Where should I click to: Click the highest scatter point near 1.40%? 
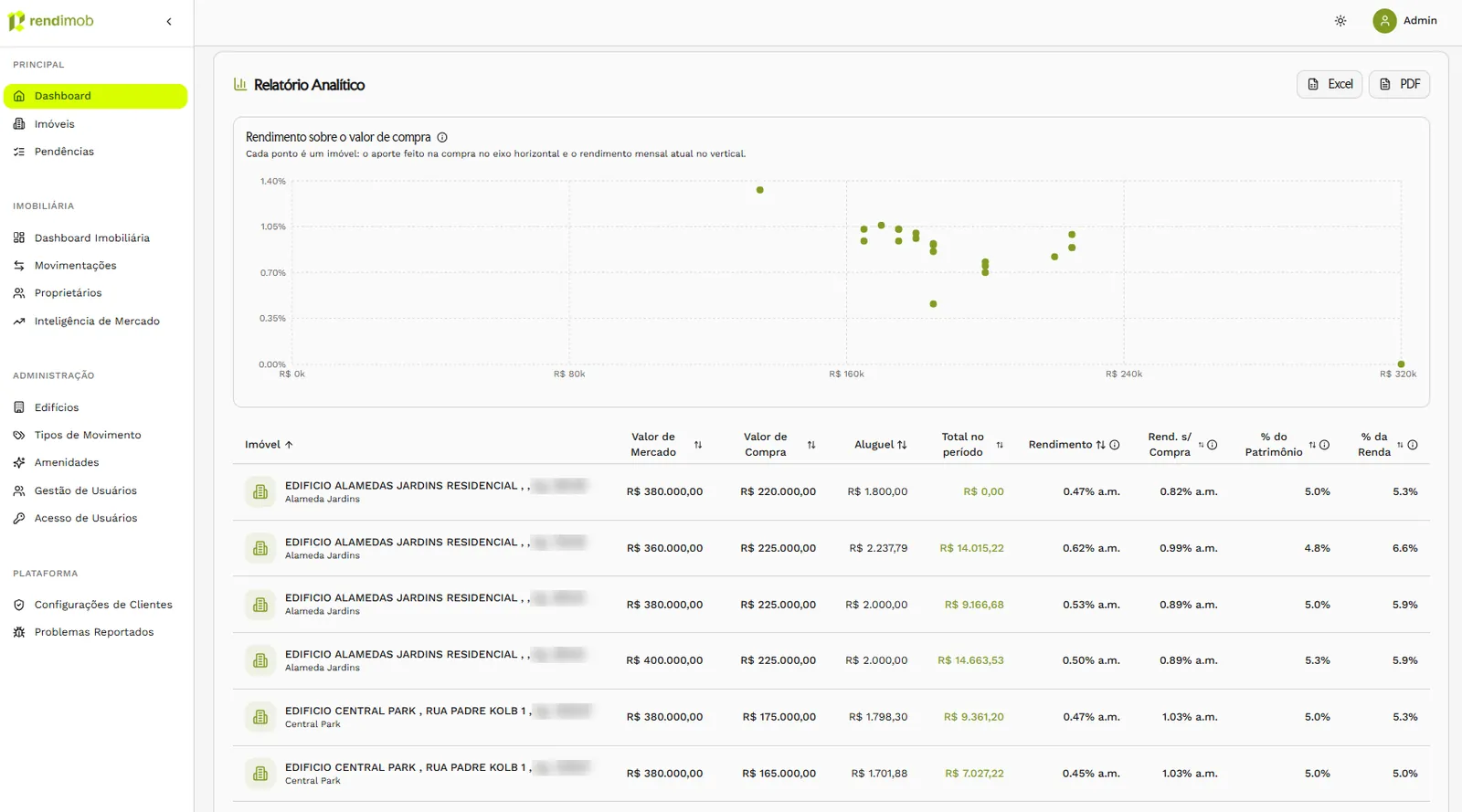tap(760, 190)
